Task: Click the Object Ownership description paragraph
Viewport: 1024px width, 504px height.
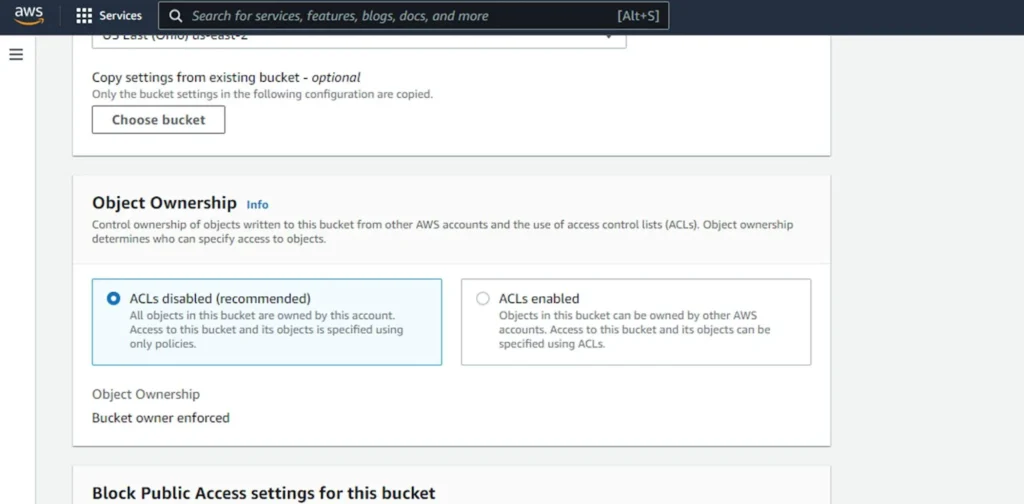Action: [x=442, y=232]
